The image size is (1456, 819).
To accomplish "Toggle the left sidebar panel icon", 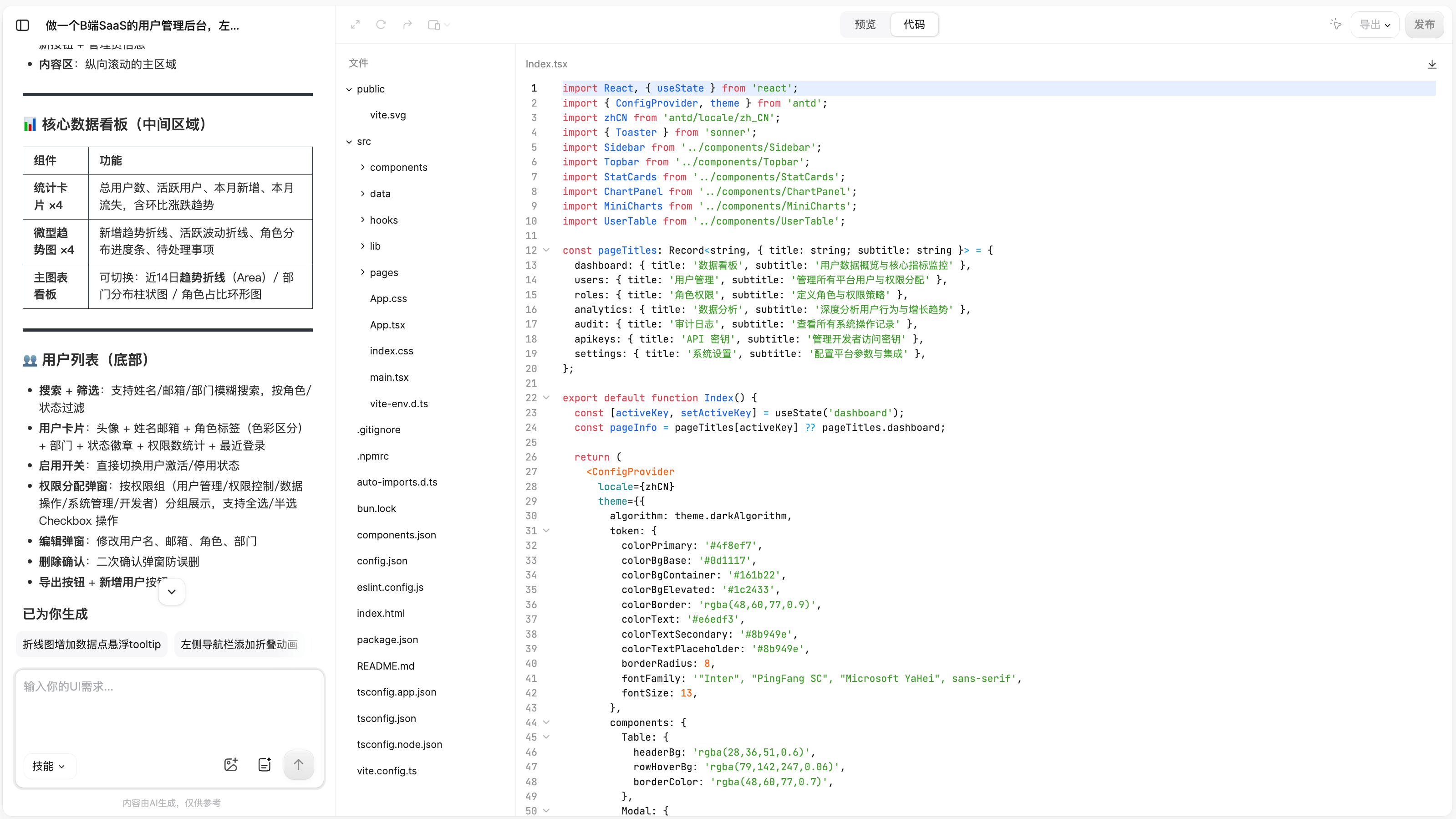I will click(23, 26).
